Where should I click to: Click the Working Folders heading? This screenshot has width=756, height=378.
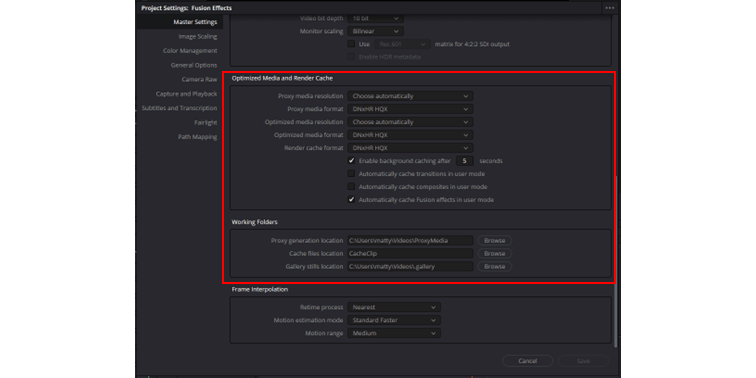pyautogui.click(x=255, y=222)
